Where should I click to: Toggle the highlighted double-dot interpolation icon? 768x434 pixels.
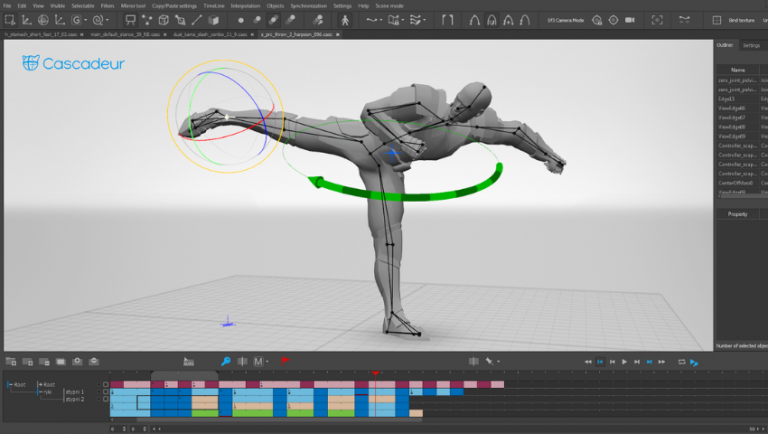[273, 20]
